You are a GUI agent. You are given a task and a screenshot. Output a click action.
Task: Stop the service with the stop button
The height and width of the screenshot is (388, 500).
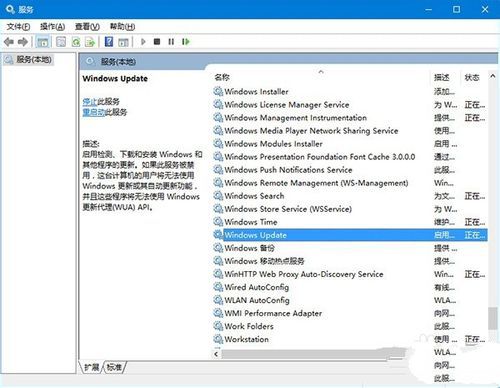coord(157,42)
